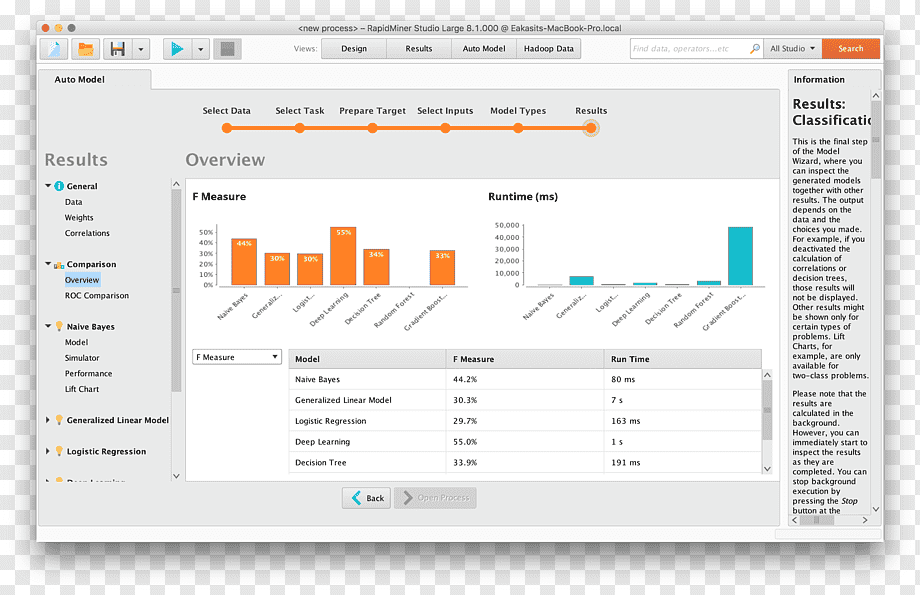Open the run options dropdown arrow
Screen dimensions: 920x595
[x=201, y=49]
